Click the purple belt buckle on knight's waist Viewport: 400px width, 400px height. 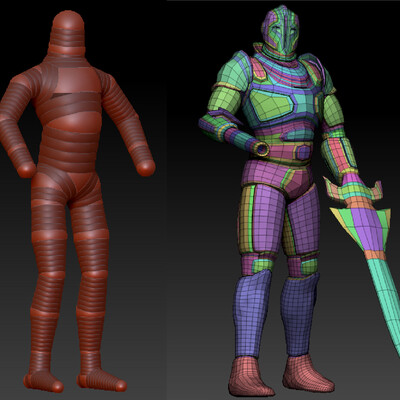coord(303,152)
